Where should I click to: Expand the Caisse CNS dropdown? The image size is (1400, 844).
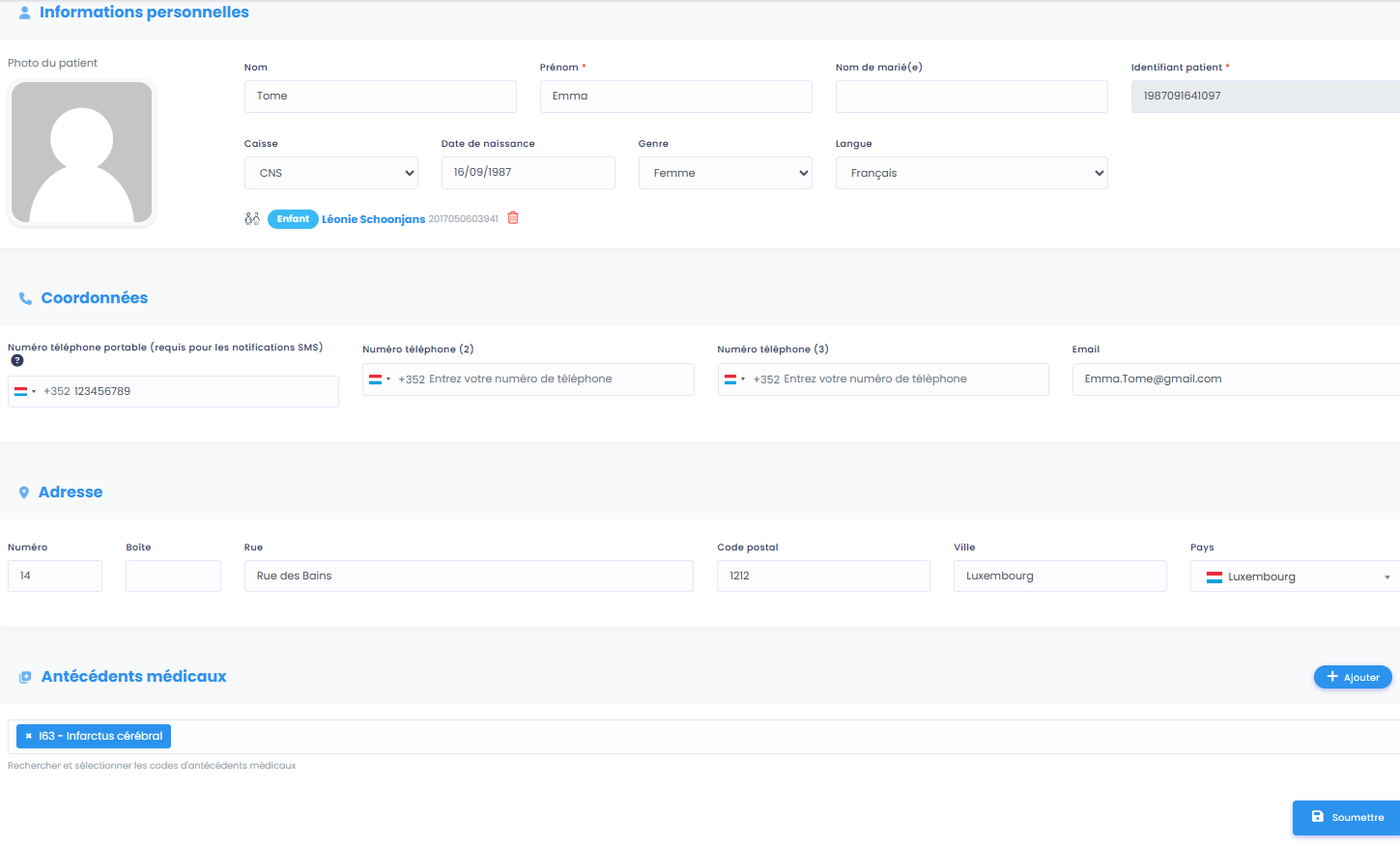331,173
